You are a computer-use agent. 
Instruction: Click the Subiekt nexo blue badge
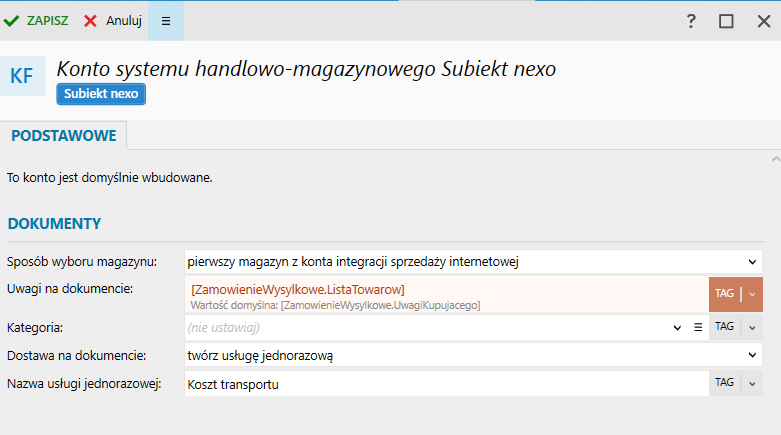101,94
